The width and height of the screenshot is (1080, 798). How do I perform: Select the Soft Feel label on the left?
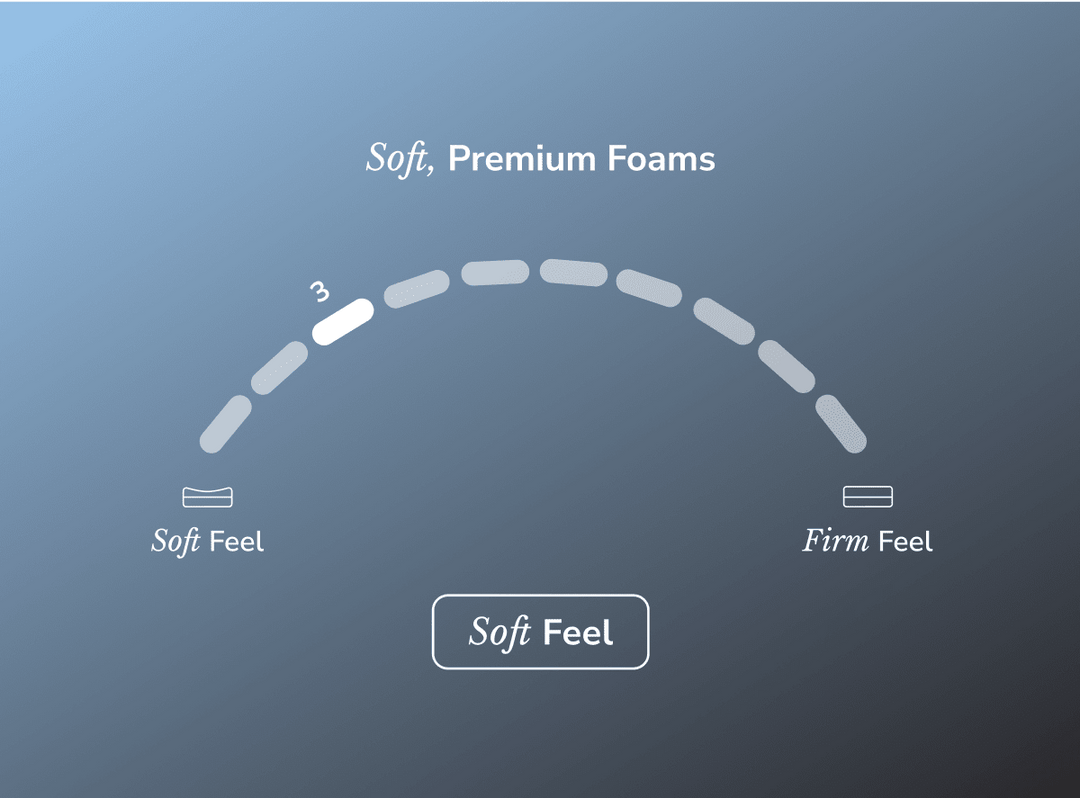click(x=207, y=540)
